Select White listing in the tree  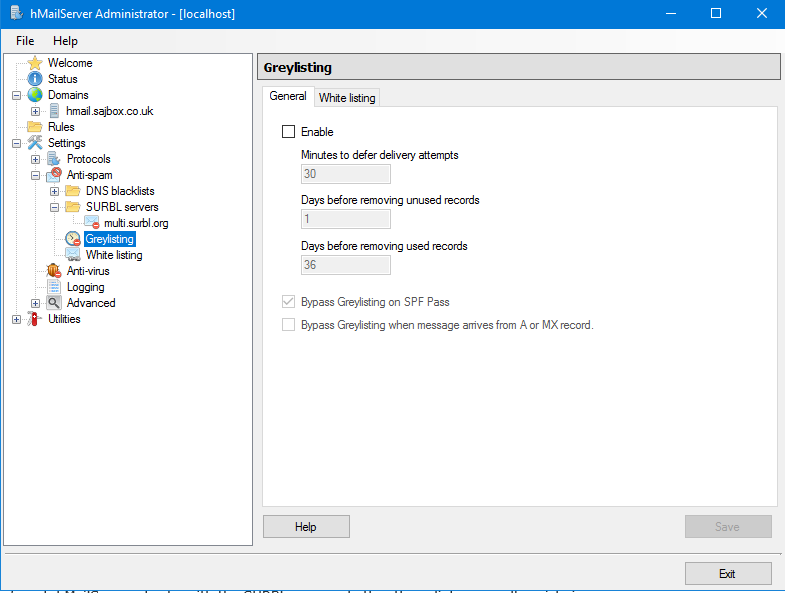114,255
